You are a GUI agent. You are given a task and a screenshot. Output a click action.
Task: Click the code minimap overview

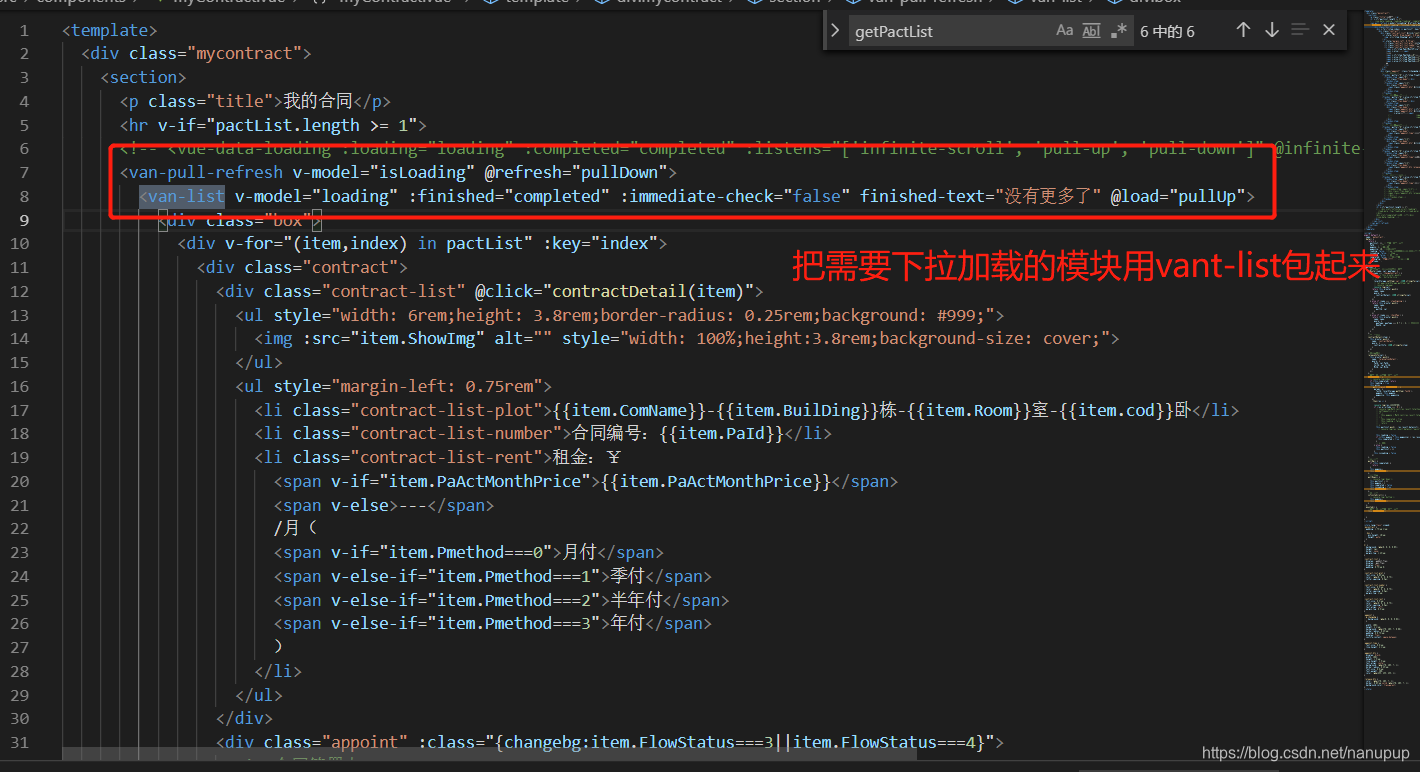coord(1392,350)
